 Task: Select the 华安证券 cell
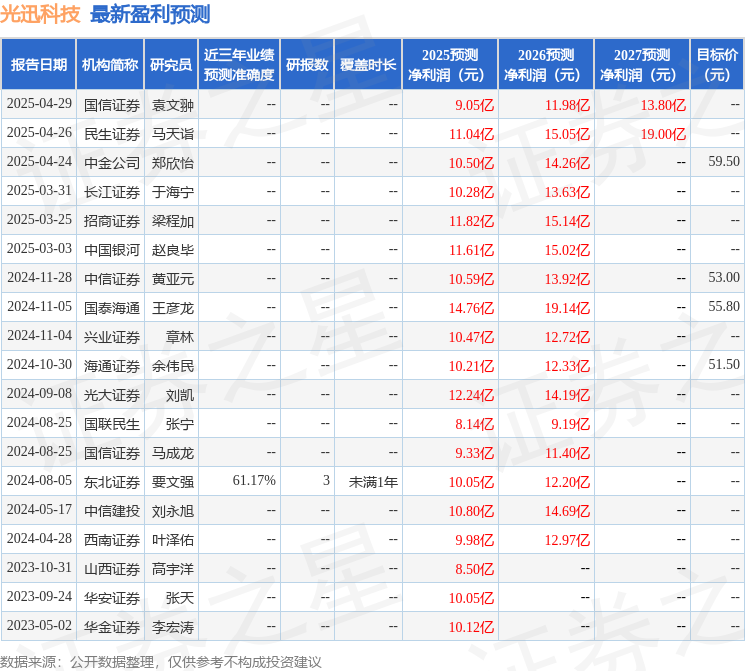(112, 598)
